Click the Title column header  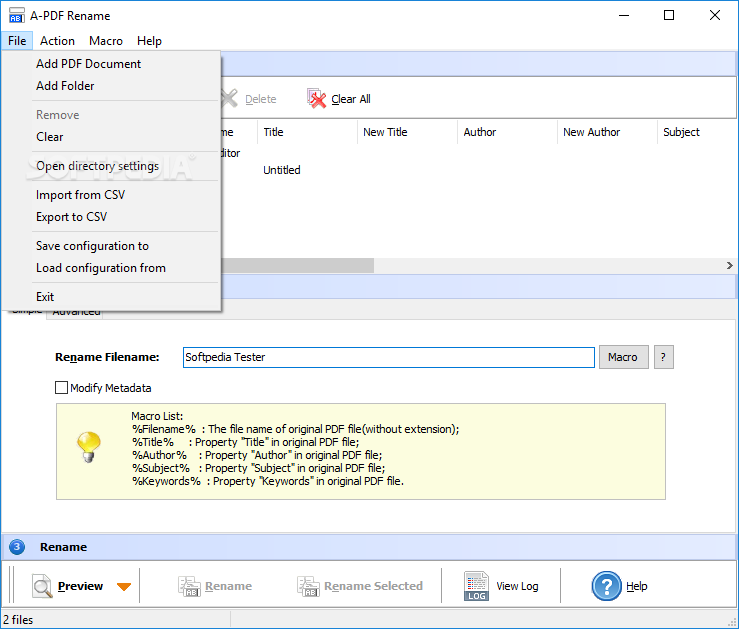pyautogui.click(x=307, y=132)
